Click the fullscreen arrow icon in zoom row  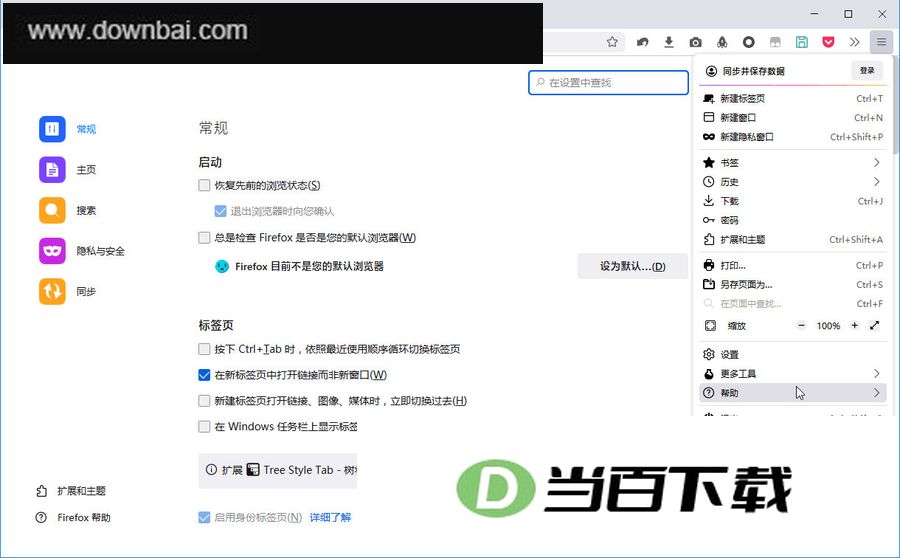click(874, 326)
